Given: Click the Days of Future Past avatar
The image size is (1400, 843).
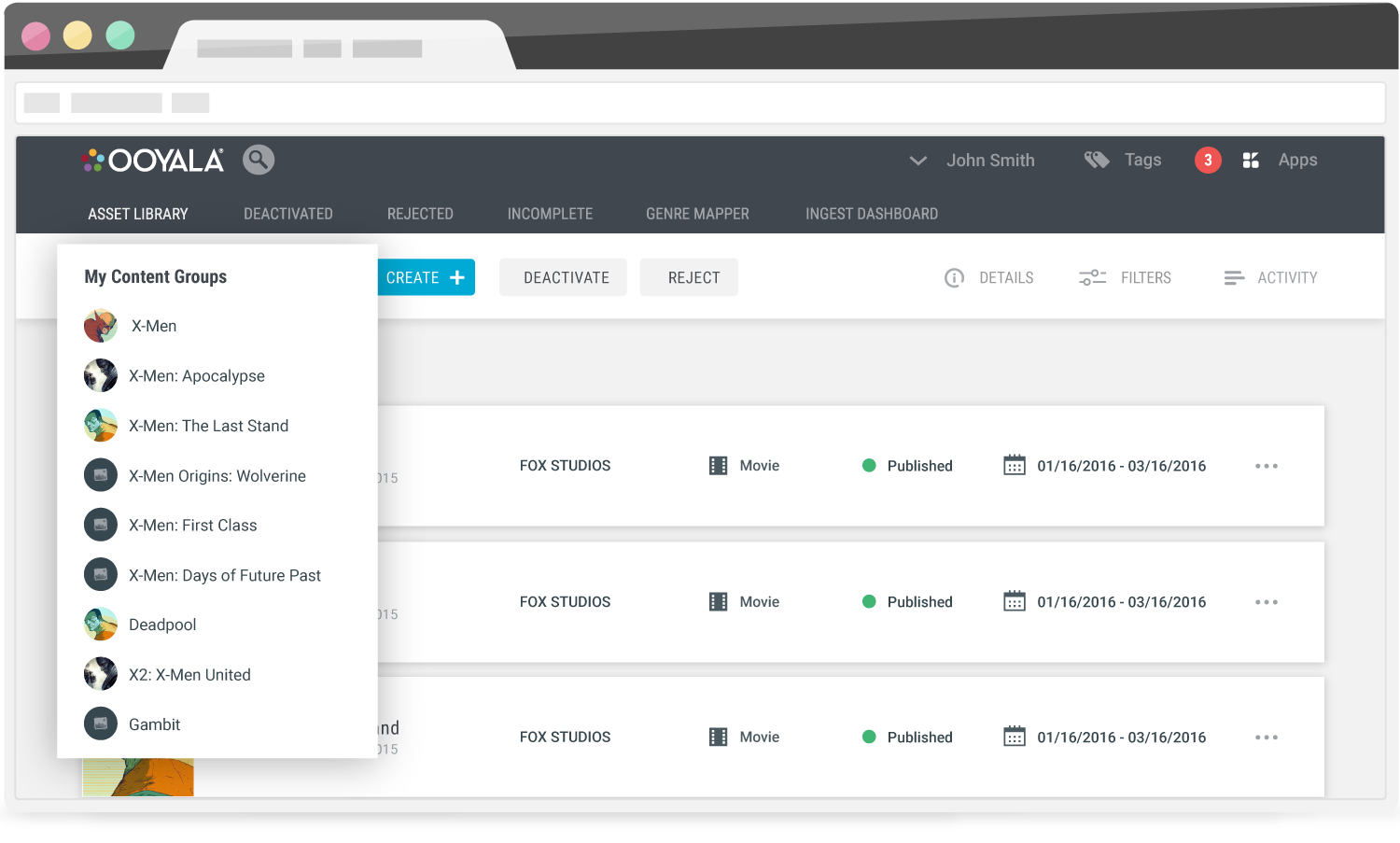Looking at the screenshot, I should point(101,575).
